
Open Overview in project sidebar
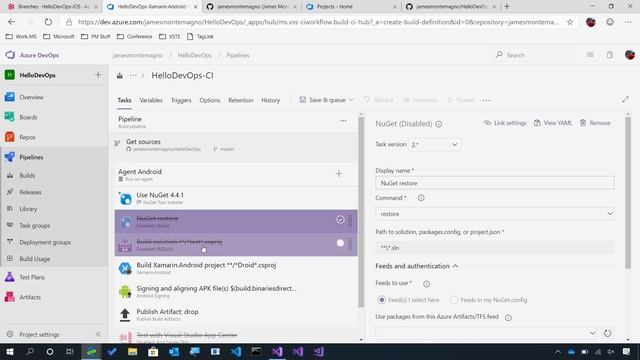point(31,97)
